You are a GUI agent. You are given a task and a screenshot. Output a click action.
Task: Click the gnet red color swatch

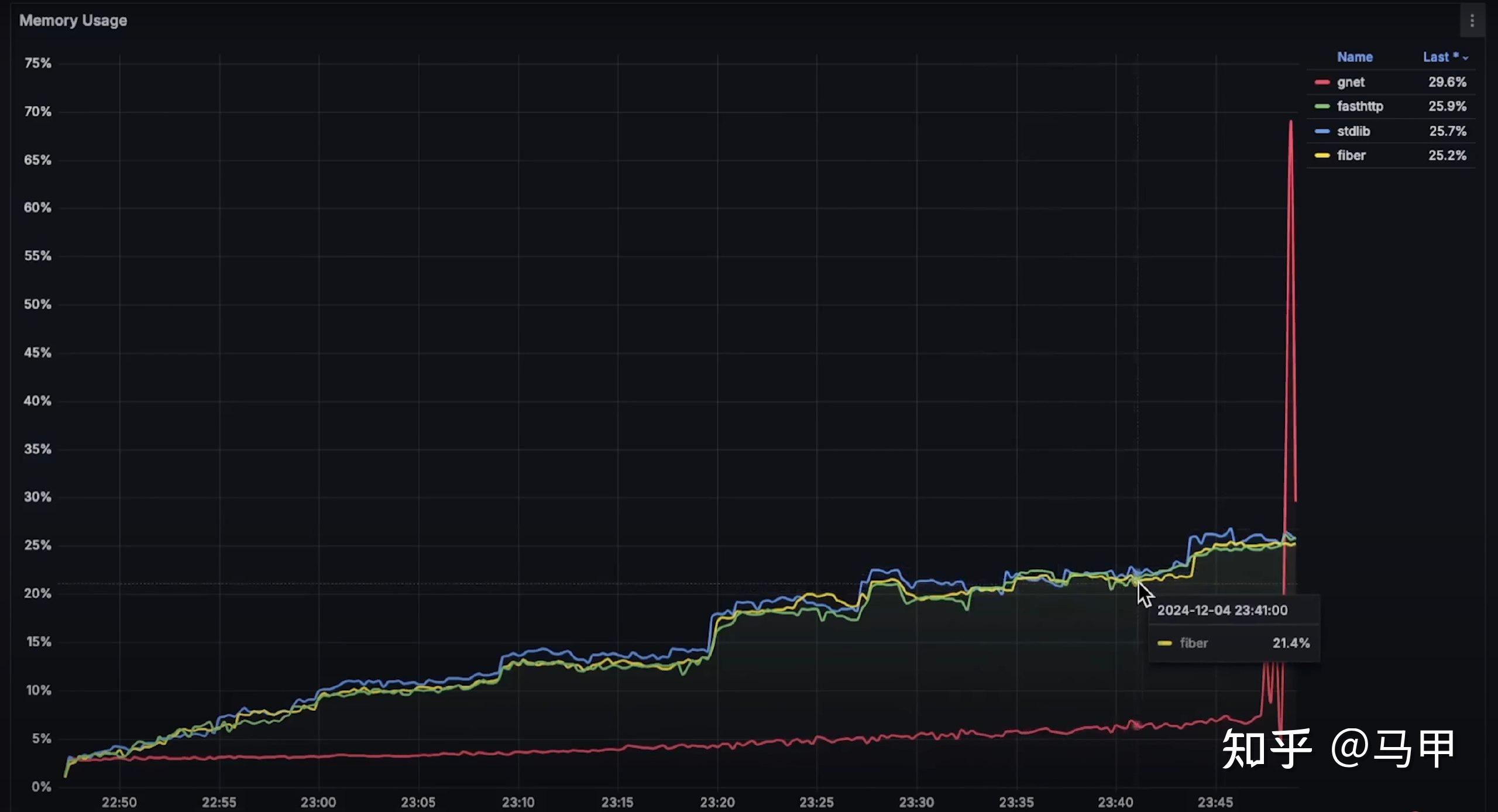pyautogui.click(x=1322, y=82)
